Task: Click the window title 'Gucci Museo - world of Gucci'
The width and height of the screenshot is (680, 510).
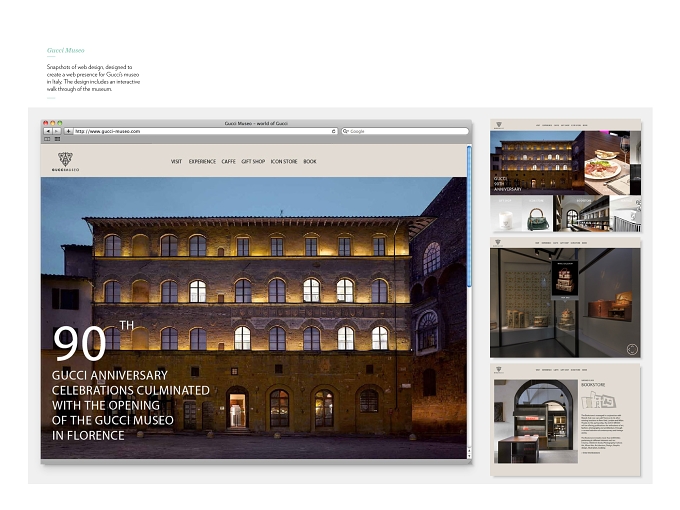Action: pyautogui.click(x=256, y=123)
